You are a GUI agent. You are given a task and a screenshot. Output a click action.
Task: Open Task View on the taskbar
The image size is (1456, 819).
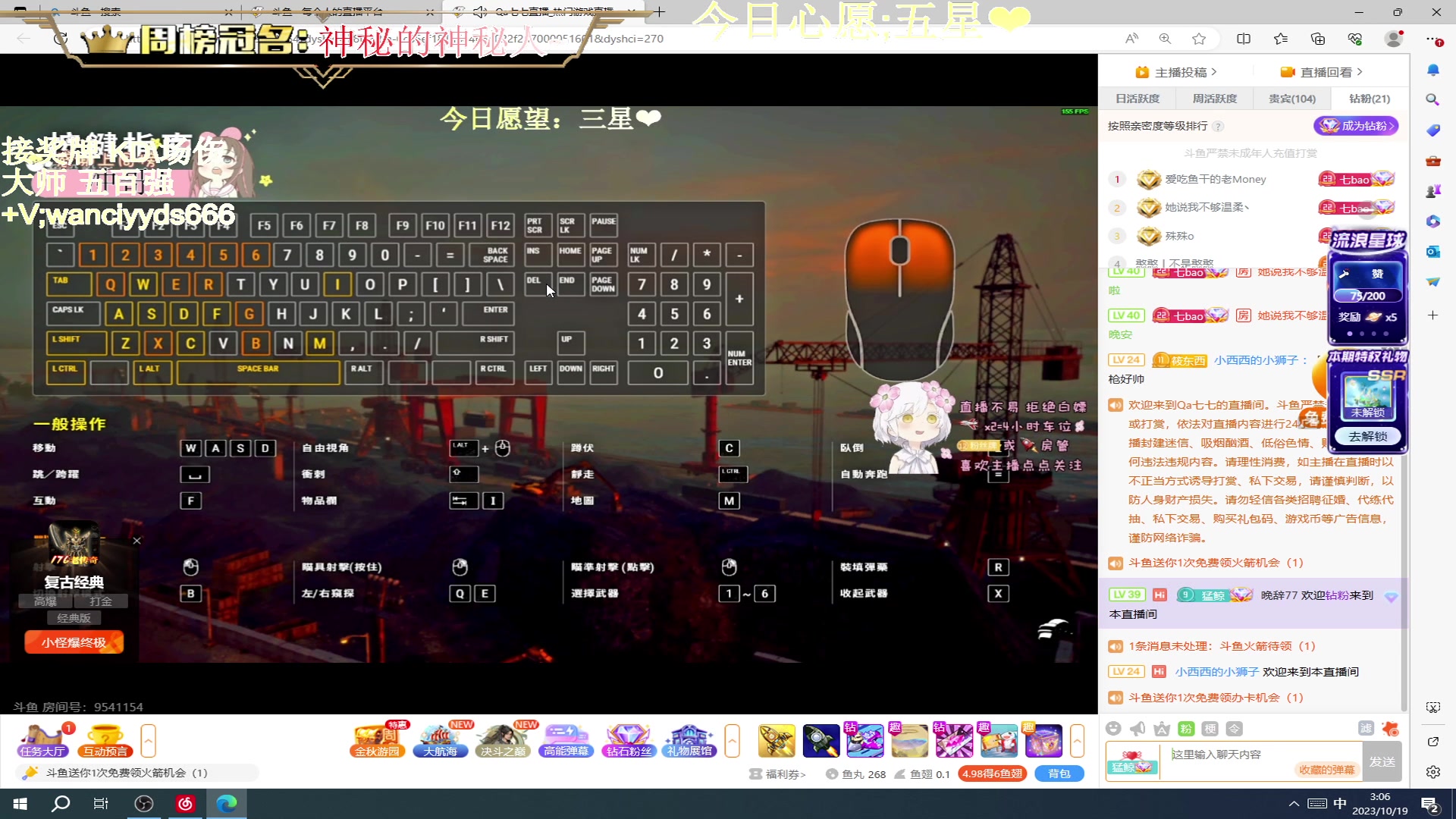(x=101, y=804)
